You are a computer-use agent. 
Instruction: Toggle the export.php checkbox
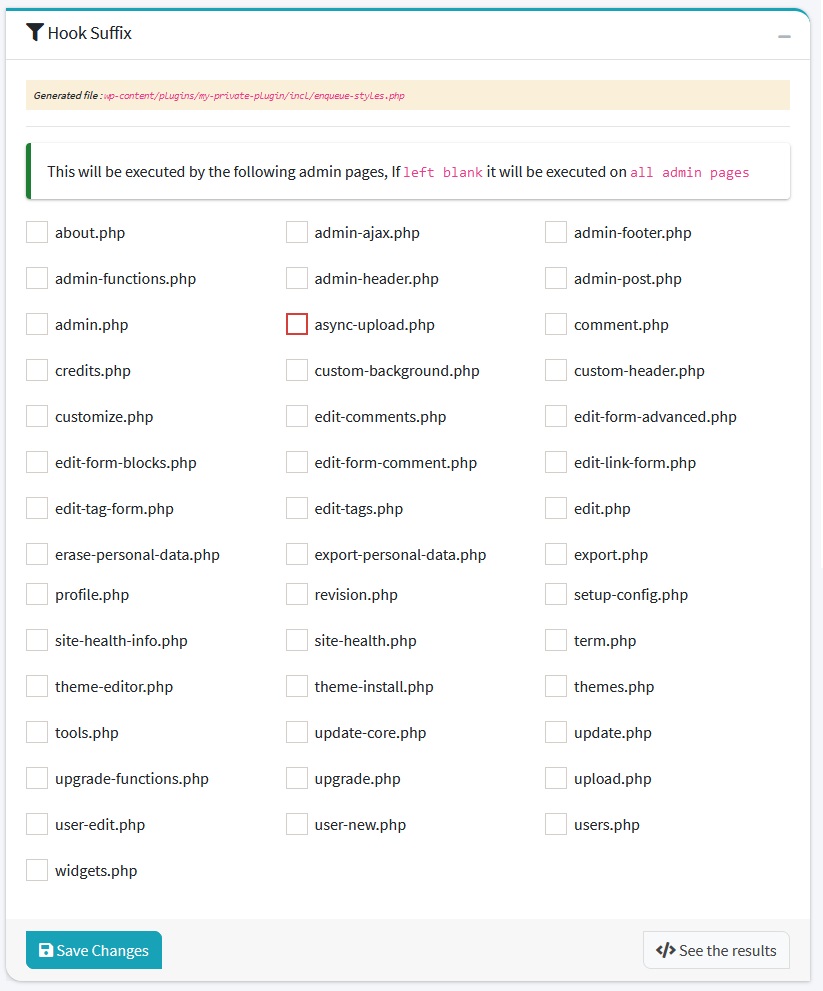pos(556,555)
